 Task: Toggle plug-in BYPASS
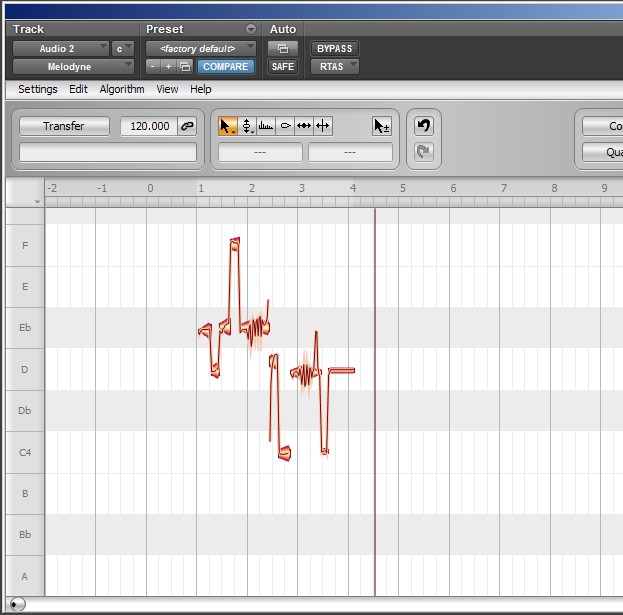334,48
